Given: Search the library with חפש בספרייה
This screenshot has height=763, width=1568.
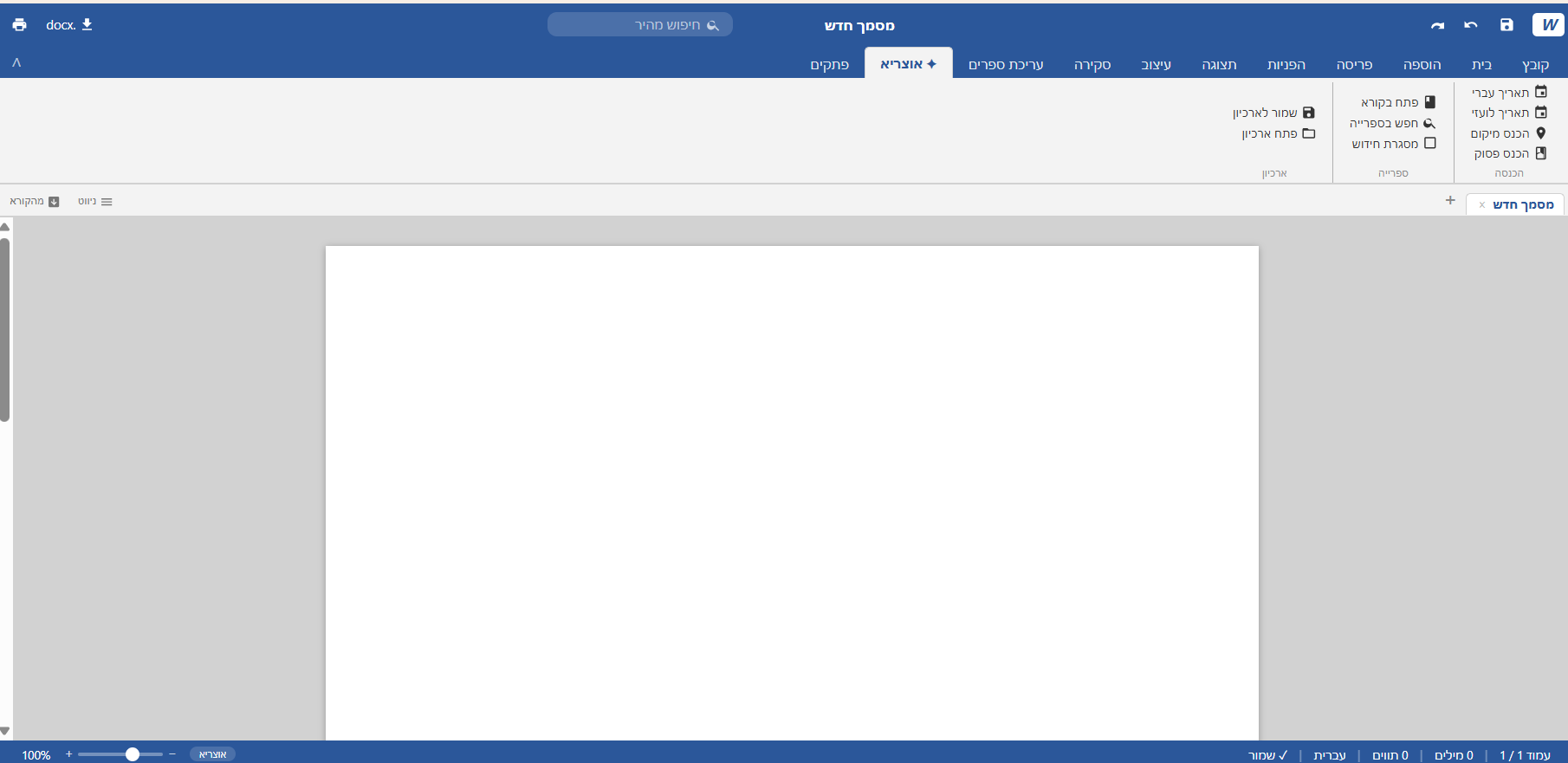Looking at the screenshot, I should [x=1392, y=123].
